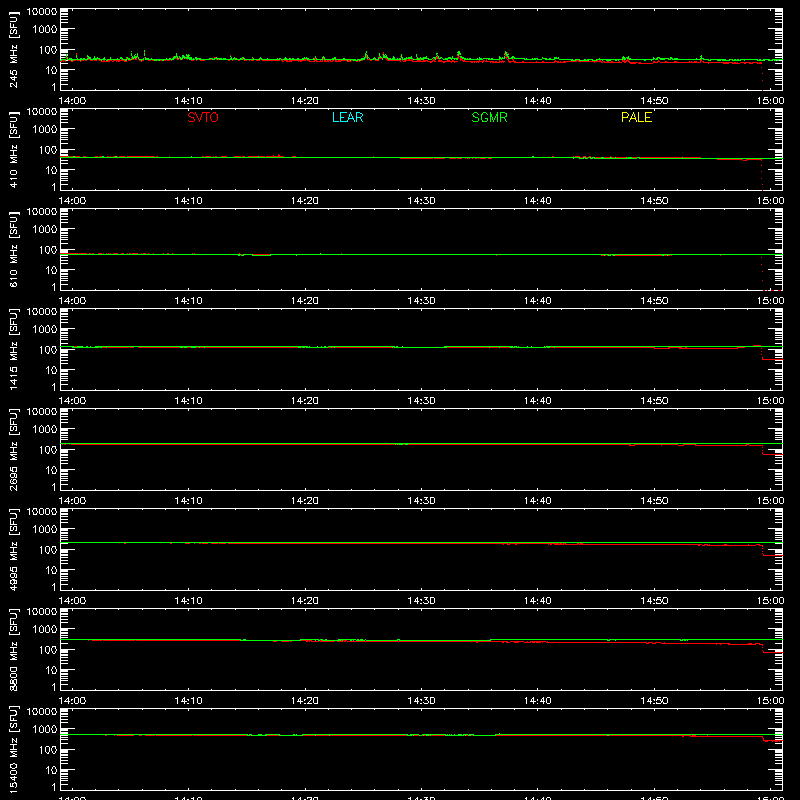
Task: Click the 1000 y-axis value on 15400 MHz plot
Action: [x=45, y=730]
